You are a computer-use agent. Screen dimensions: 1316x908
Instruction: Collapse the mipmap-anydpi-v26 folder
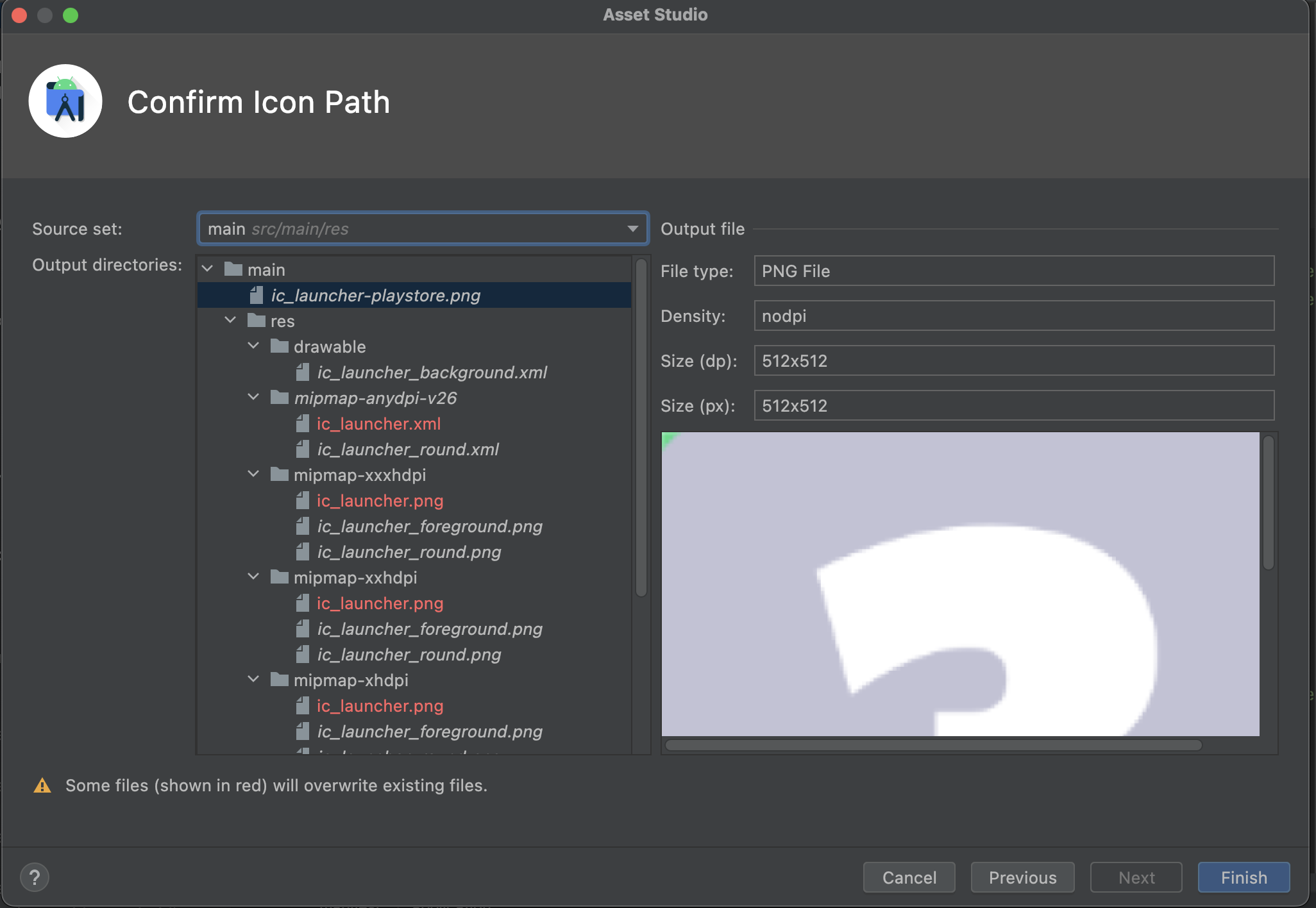[x=253, y=398]
